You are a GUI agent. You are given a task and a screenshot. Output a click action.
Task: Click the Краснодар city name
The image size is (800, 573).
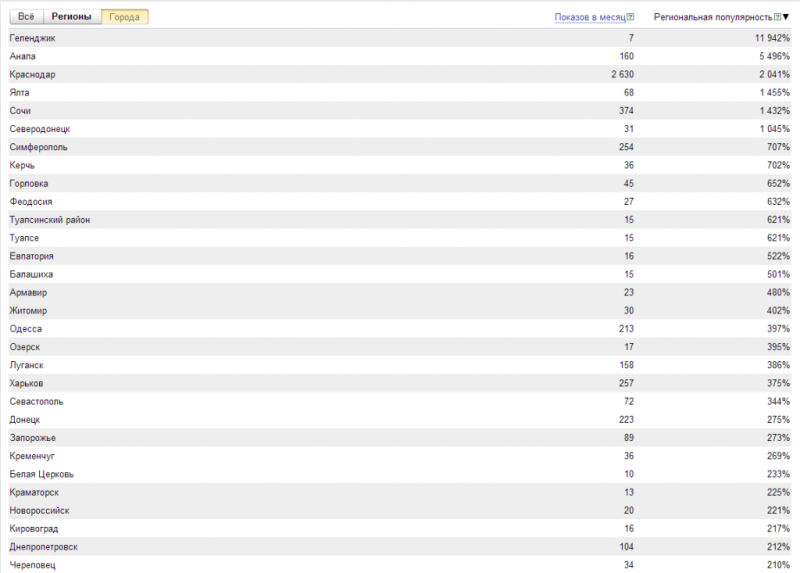click(x=32, y=74)
